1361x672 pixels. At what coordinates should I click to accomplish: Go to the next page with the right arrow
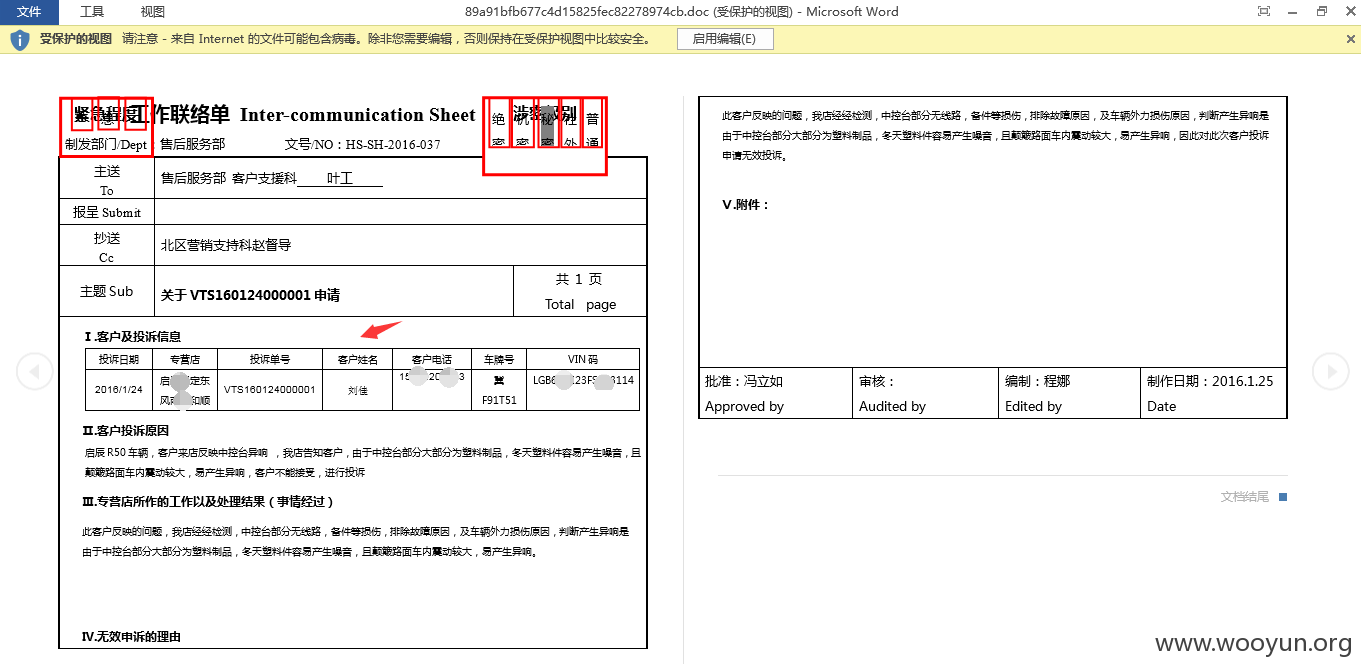(x=1330, y=371)
